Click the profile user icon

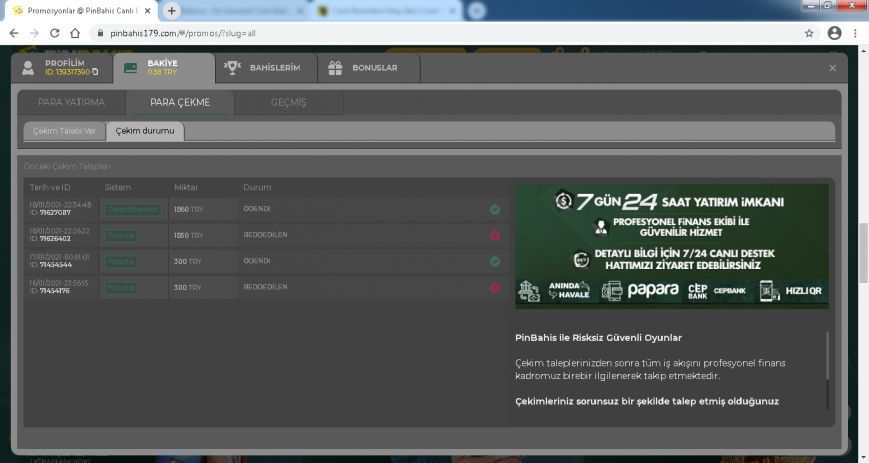(x=28, y=68)
